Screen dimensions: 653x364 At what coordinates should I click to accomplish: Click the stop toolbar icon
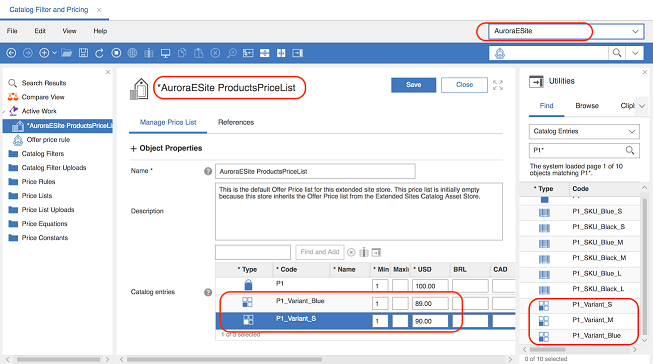tap(116, 53)
